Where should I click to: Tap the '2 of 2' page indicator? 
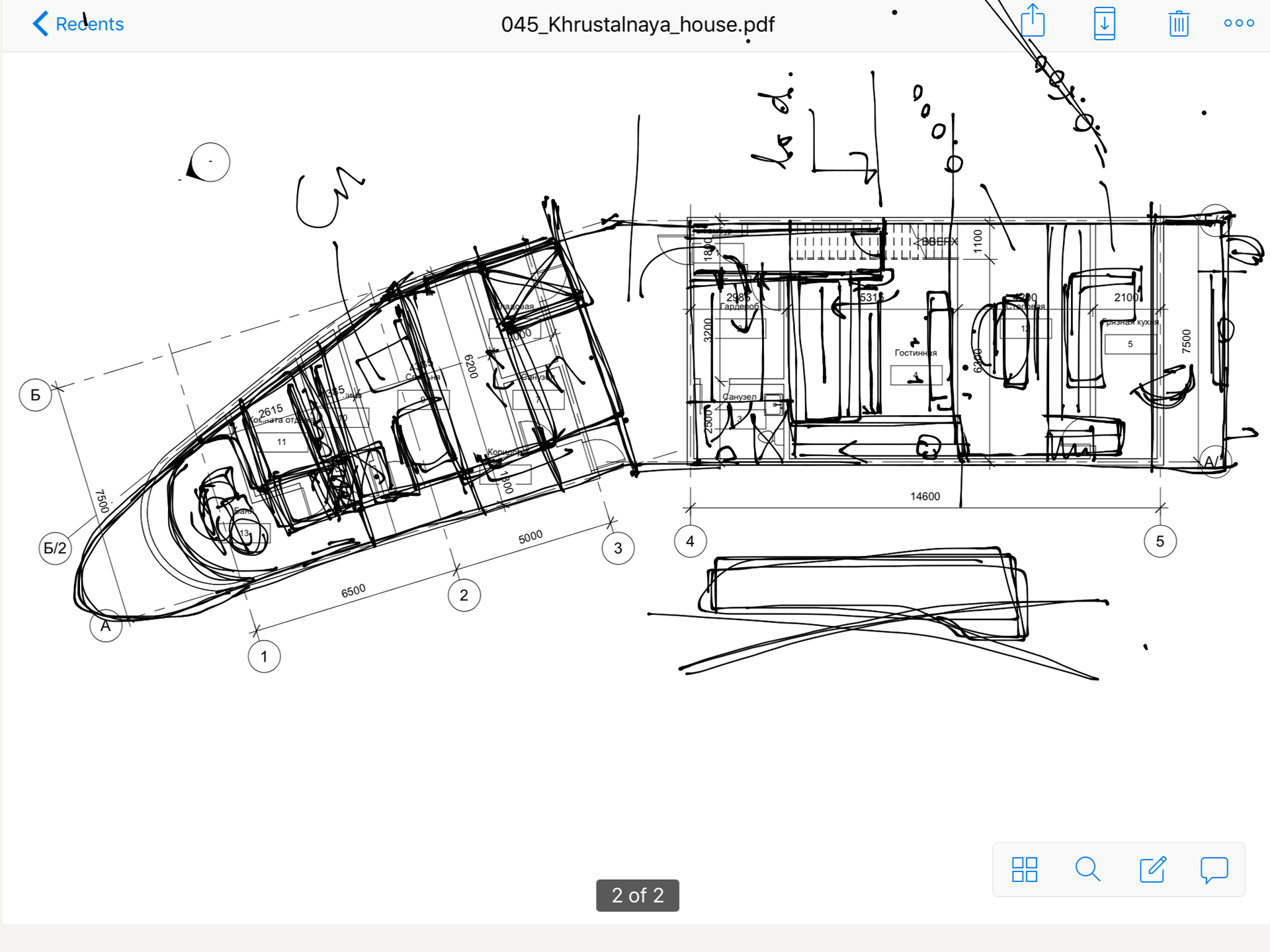pyautogui.click(x=637, y=895)
